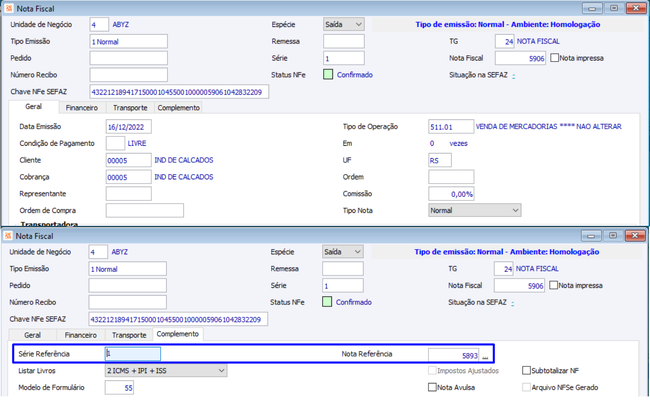
Task: Click Série field in upper window
Action: click(344, 58)
